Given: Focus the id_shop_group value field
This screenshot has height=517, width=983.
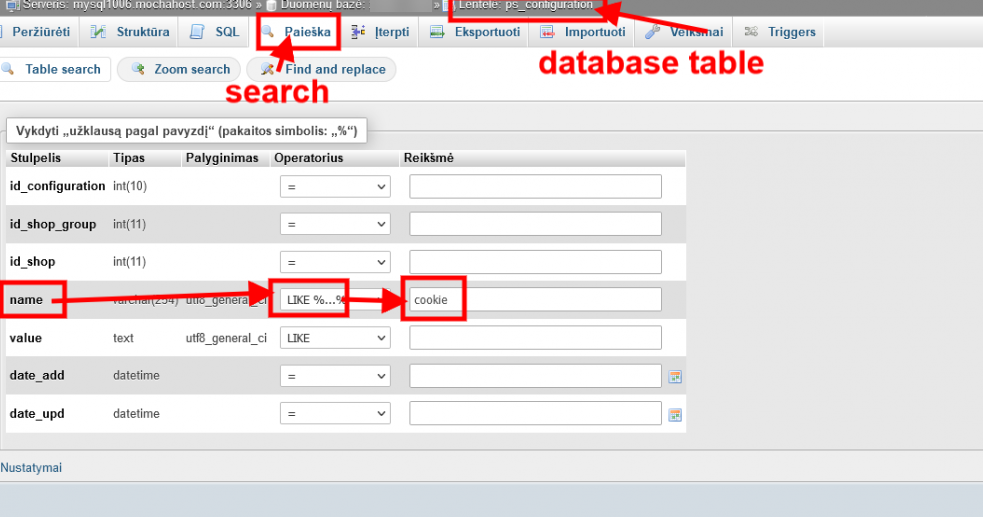Looking at the screenshot, I should (535, 224).
